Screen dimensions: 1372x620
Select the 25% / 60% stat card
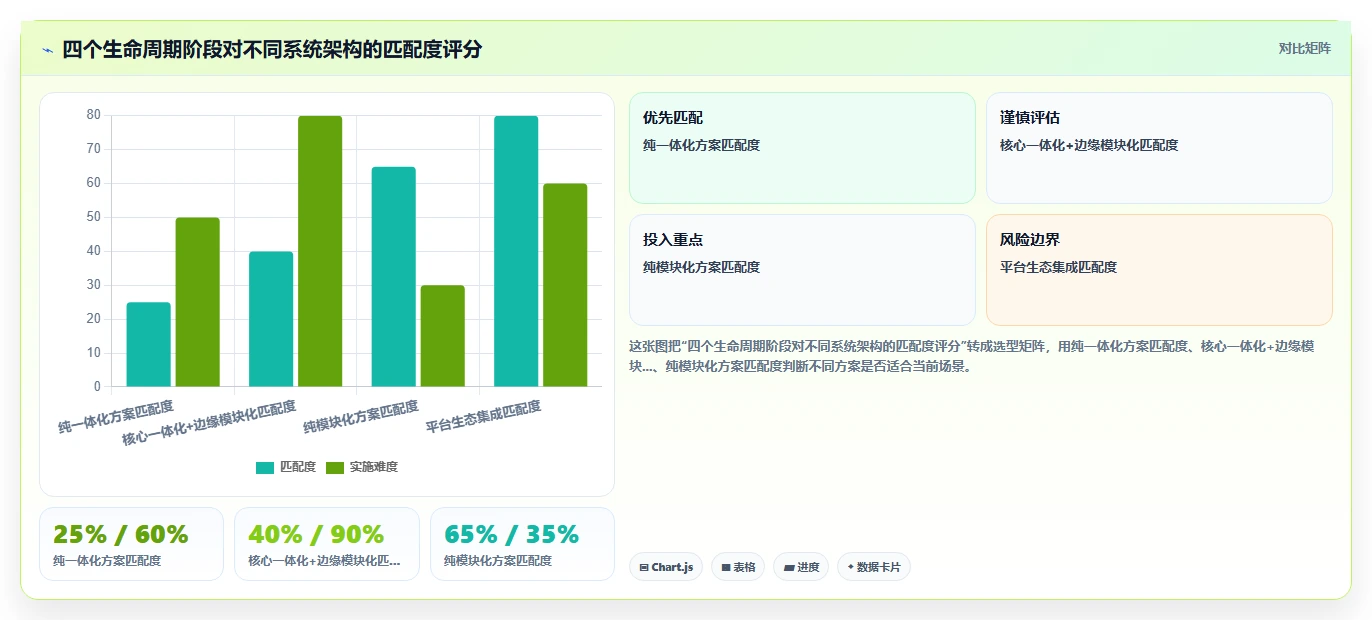pos(131,544)
